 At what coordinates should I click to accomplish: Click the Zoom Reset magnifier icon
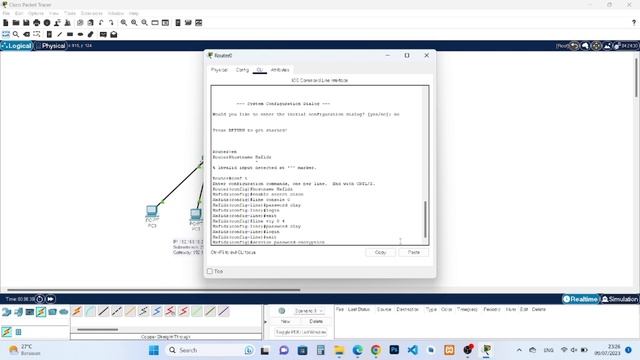coord(134,23)
